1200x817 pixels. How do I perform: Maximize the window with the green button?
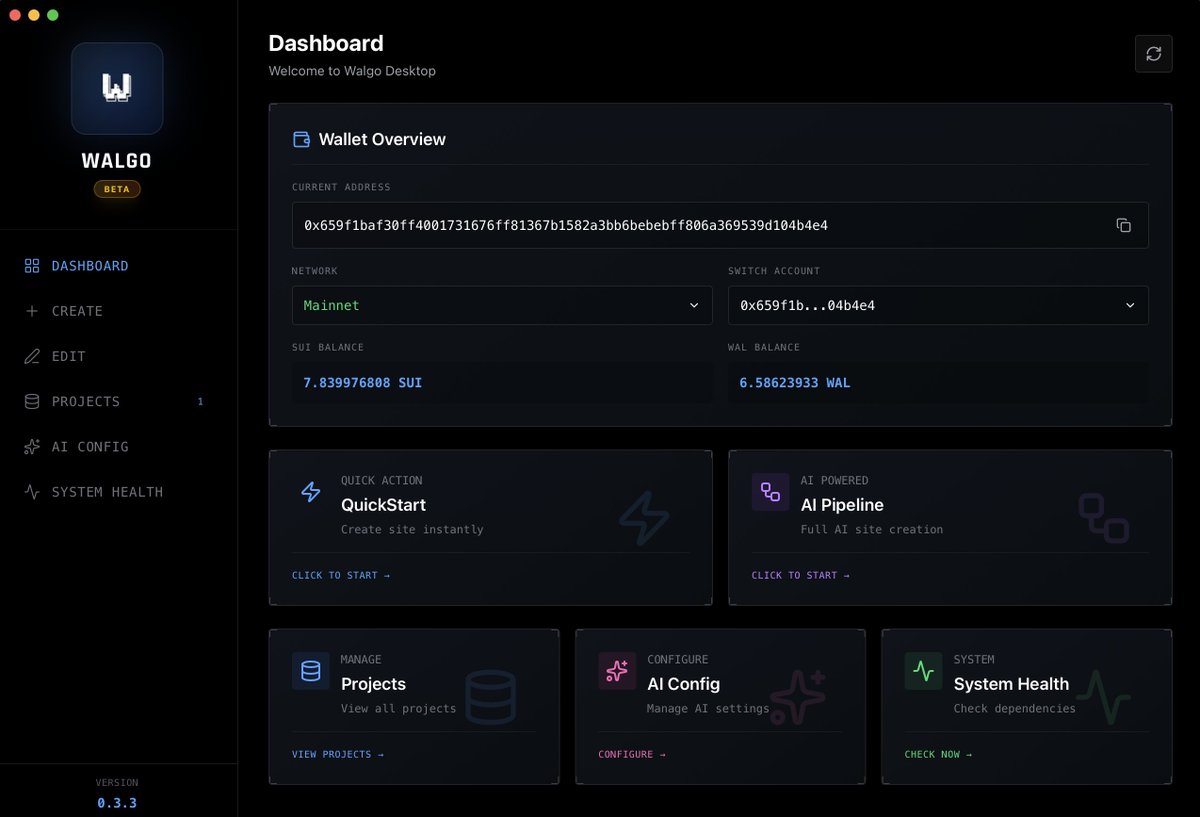[x=52, y=15]
